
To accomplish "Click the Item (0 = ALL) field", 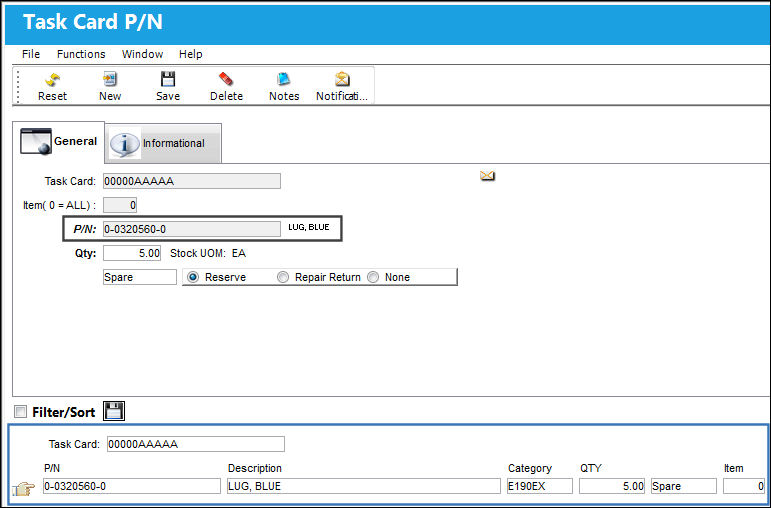I will [x=120, y=205].
